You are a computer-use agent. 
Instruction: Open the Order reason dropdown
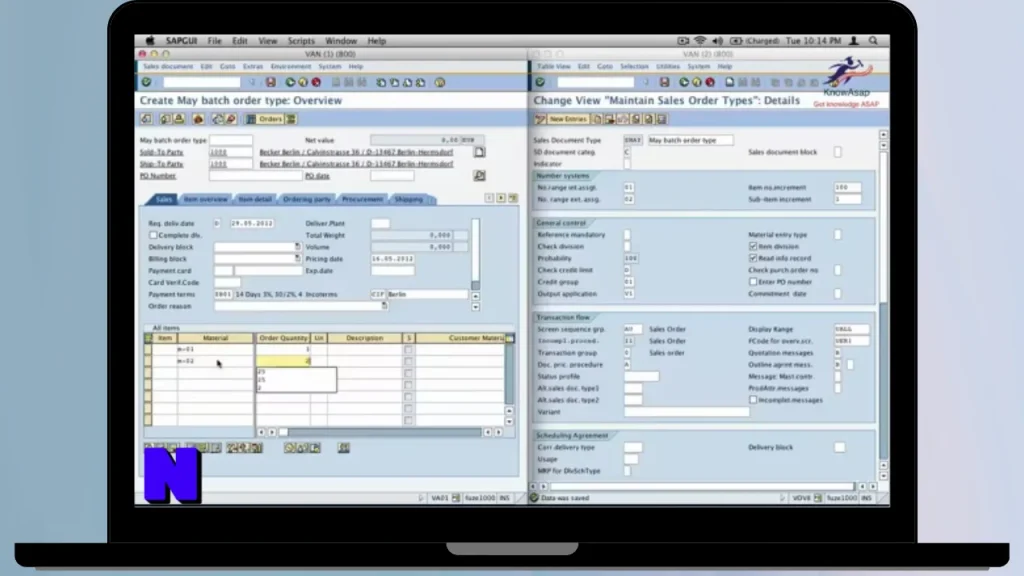click(384, 306)
